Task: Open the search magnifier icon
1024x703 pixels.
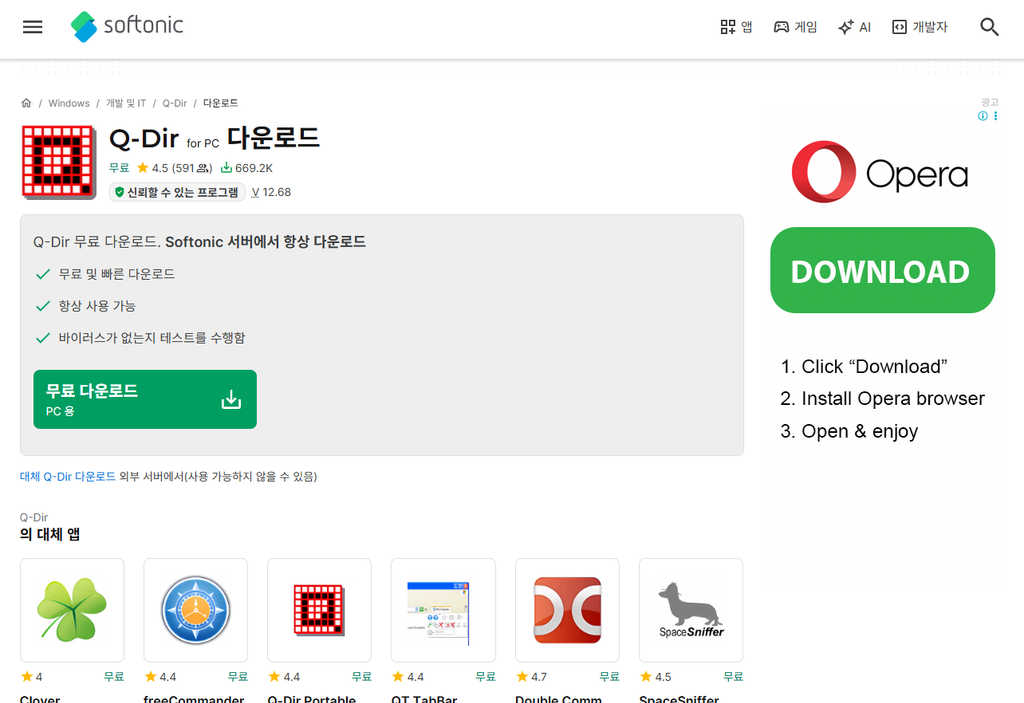Action: [x=989, y=27]
